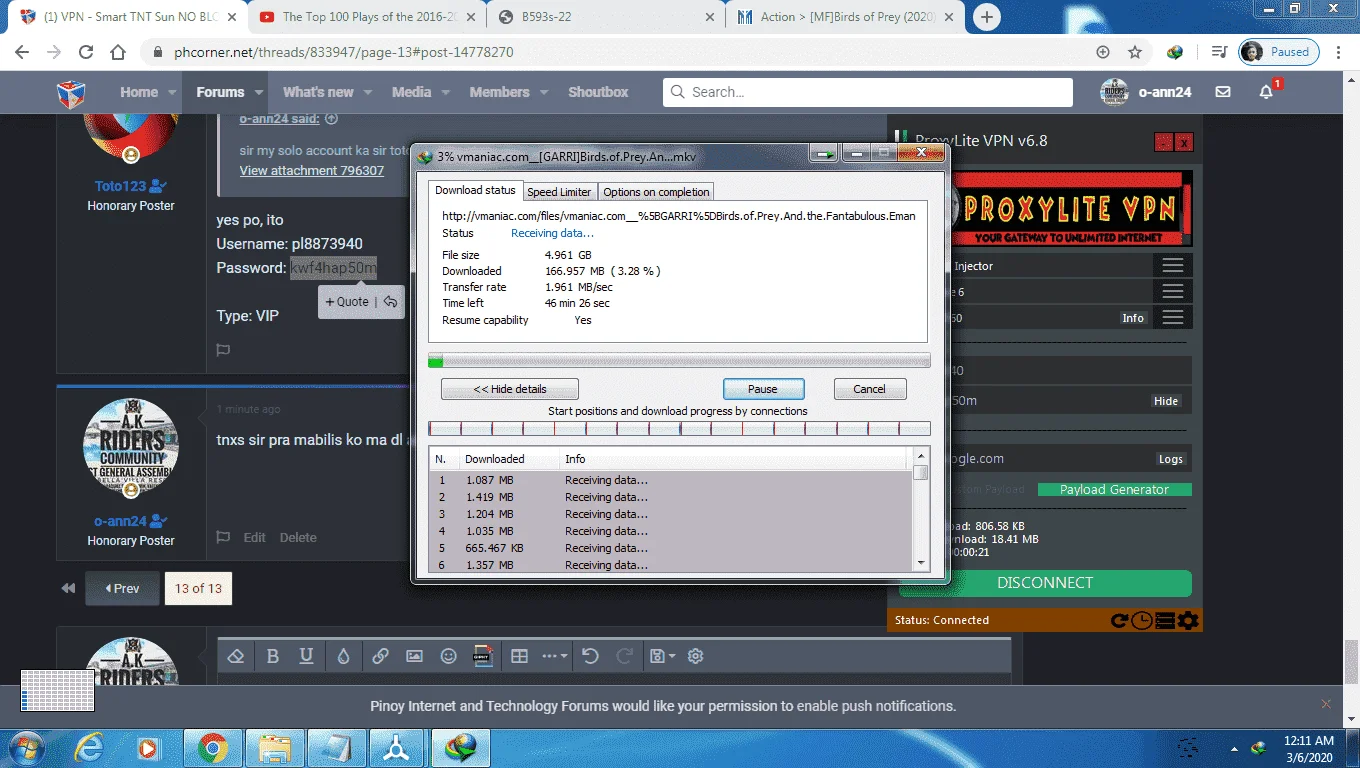Screen dimensions: 1360x768
Task: Bookmark this page with the star icon
Action: pos(1135,52)
